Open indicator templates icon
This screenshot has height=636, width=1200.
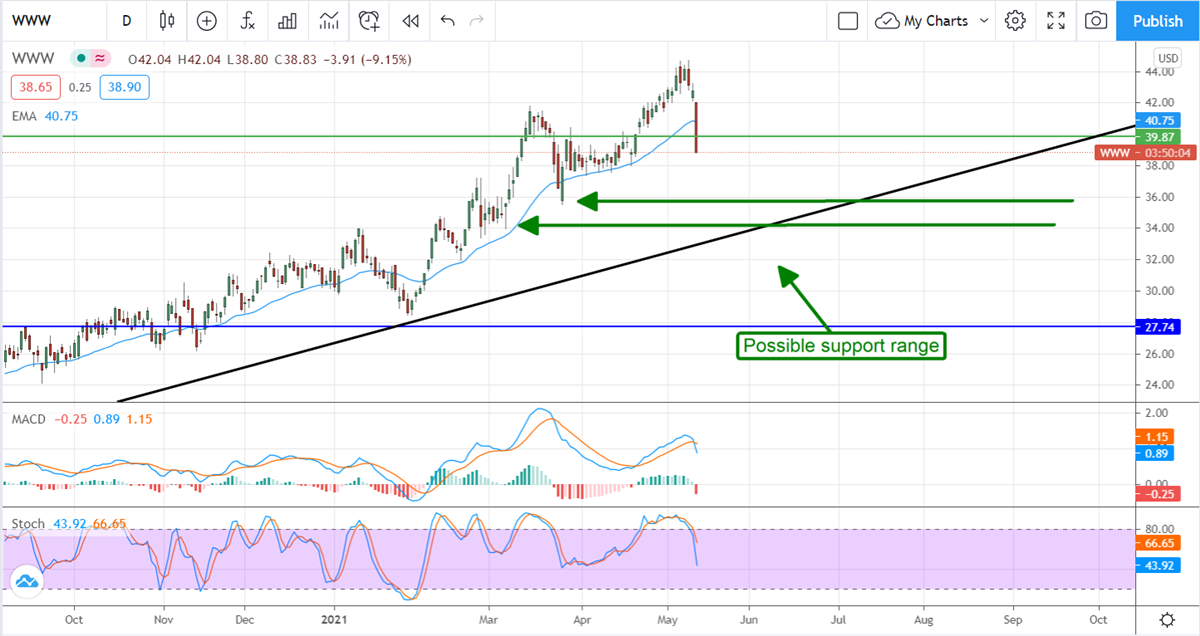coord(329,20)
